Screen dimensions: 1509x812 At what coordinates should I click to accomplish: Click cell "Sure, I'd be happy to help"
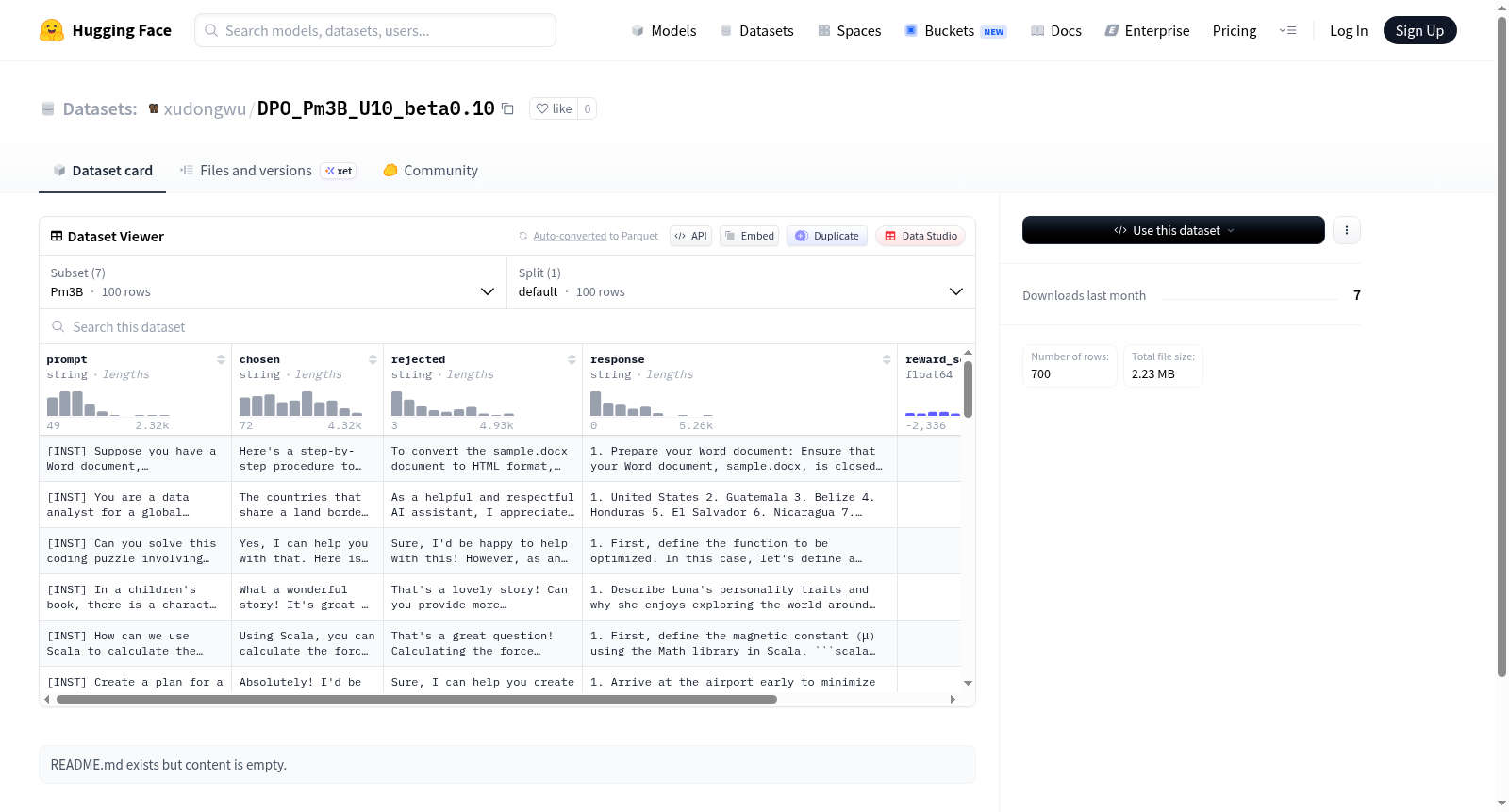click(x=483, y=551)
